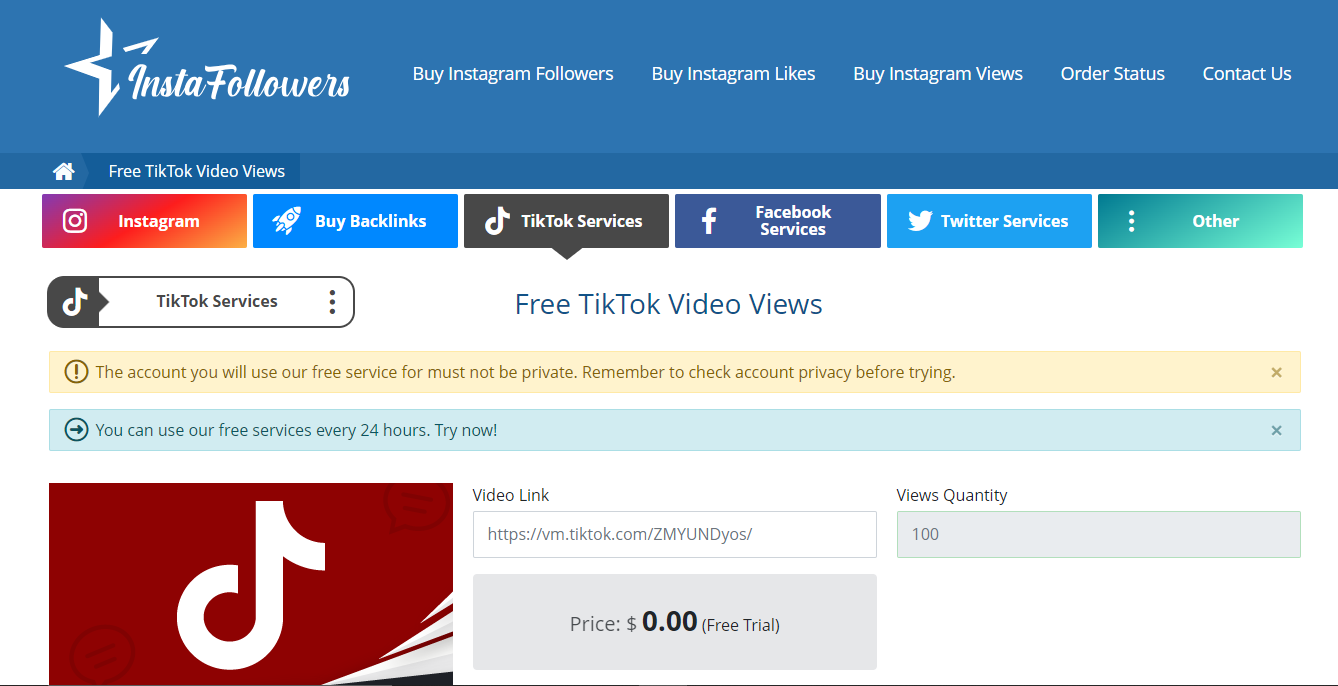Click the rocket icon on Buy Backlinks
Image resolution: width=1338 pixels, height=686 pixels.
pyautogui.click(x=287, y=221)
